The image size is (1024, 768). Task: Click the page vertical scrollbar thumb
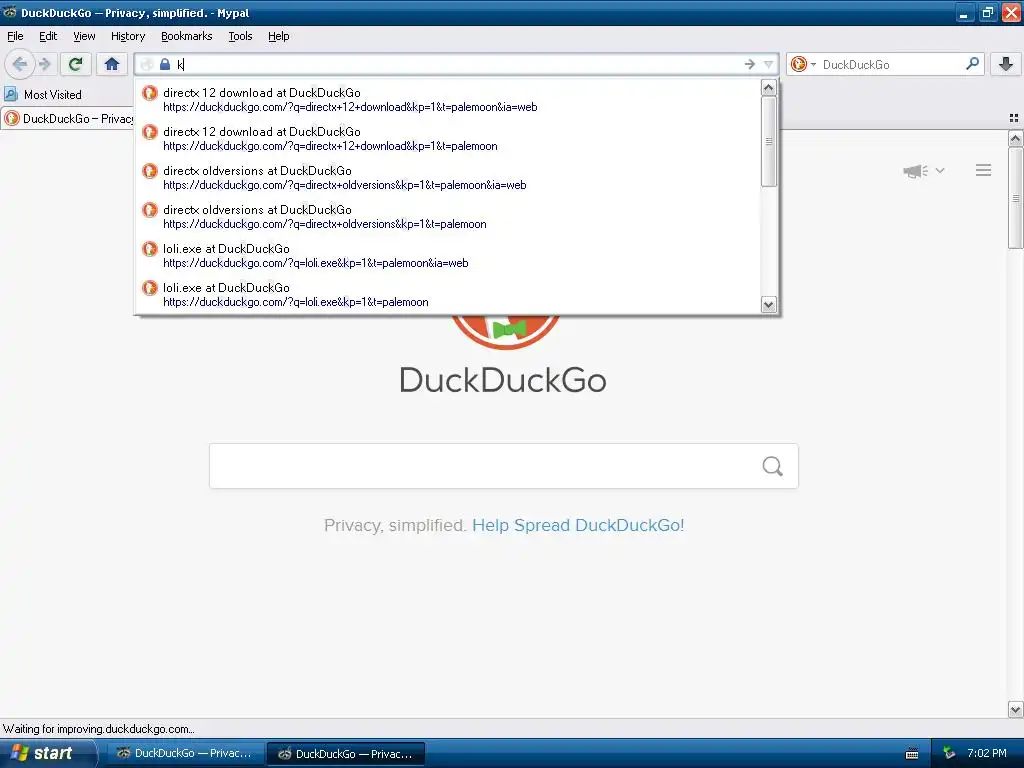tap(1016, 198)
